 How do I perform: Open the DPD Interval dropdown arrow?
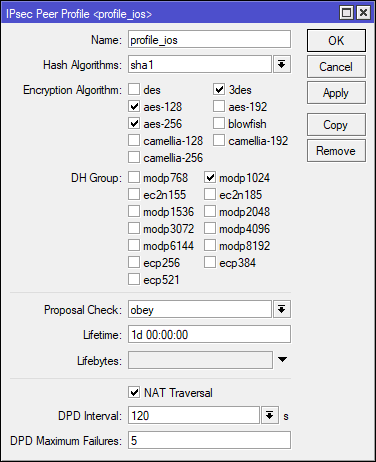point(270,415)
